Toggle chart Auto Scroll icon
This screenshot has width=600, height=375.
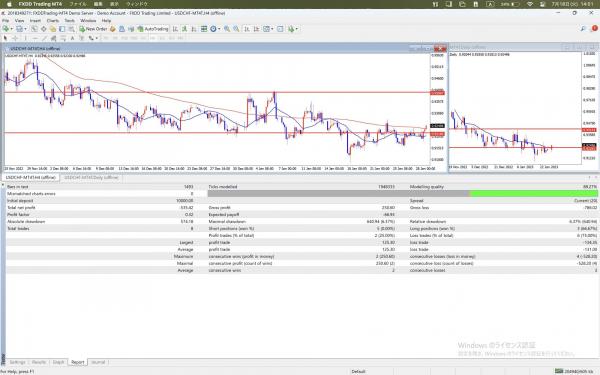pos(247,29)
